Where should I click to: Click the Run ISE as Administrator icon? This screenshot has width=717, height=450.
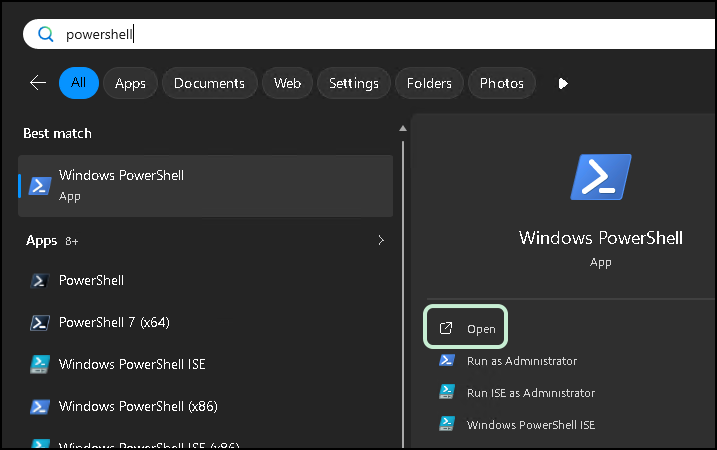(x=447, y=391)
